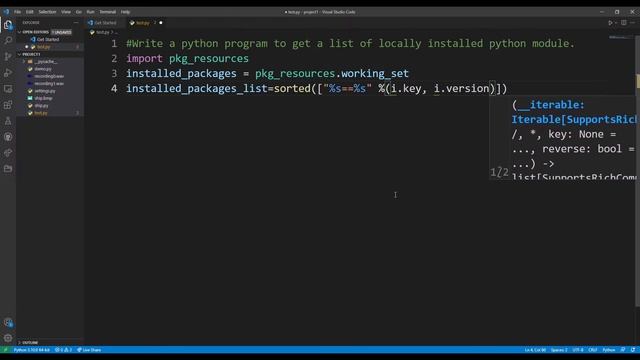The height and width of the screenshot is (360, 640).
Task: Open the Run and Debug view
Action: [x=8, y=73]
